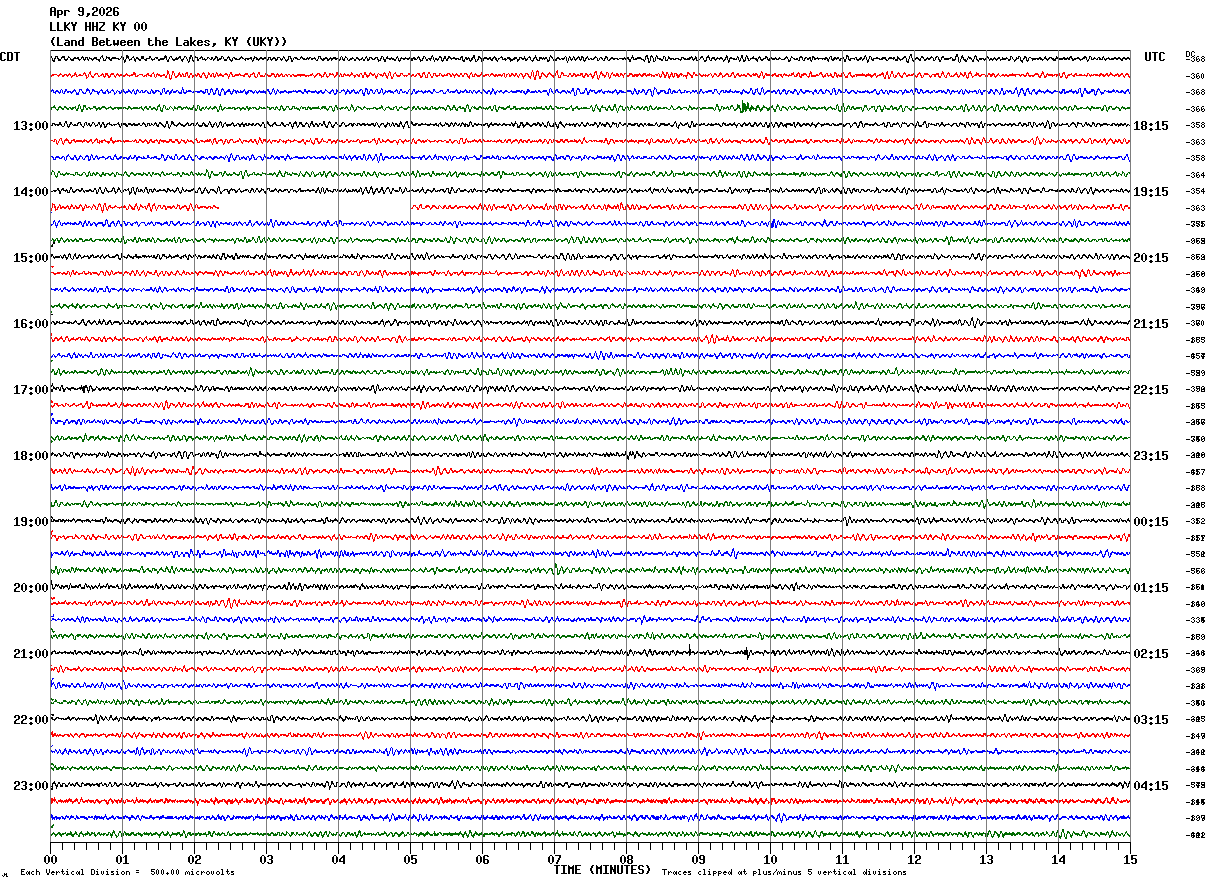Click the 02:15 UTC time label
Screen dimensions: 1210x886
1151,654
